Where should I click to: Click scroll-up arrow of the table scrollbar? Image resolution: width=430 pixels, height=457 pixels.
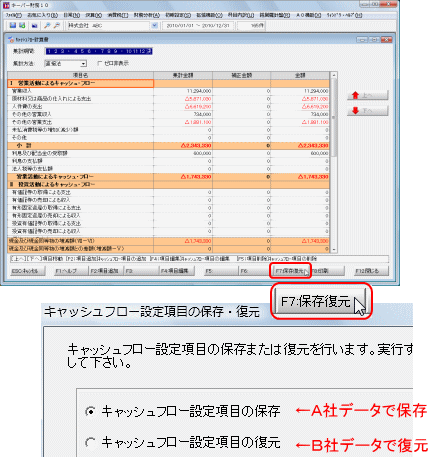click(x=333, y=75)
